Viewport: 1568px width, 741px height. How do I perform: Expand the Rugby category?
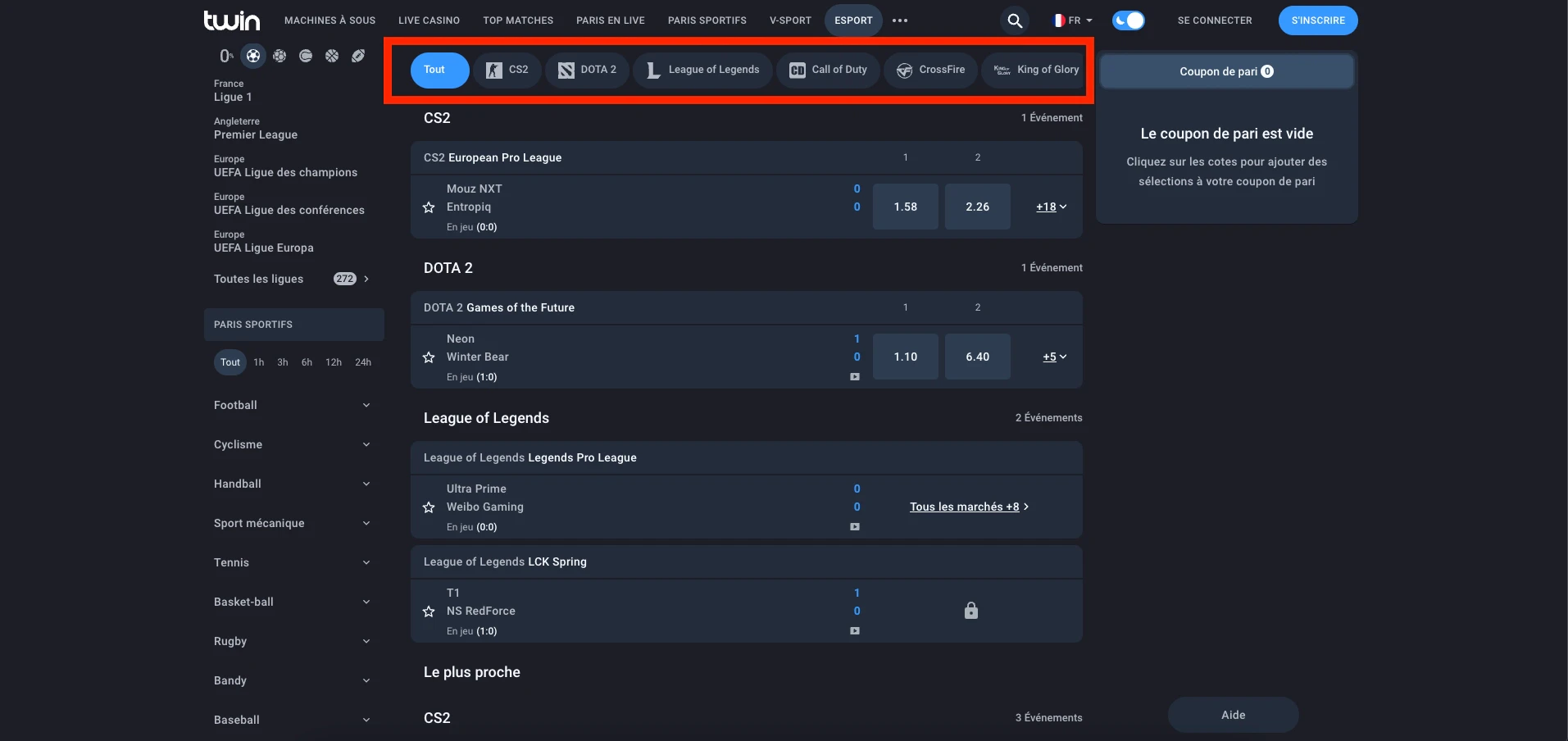point(293,641)
